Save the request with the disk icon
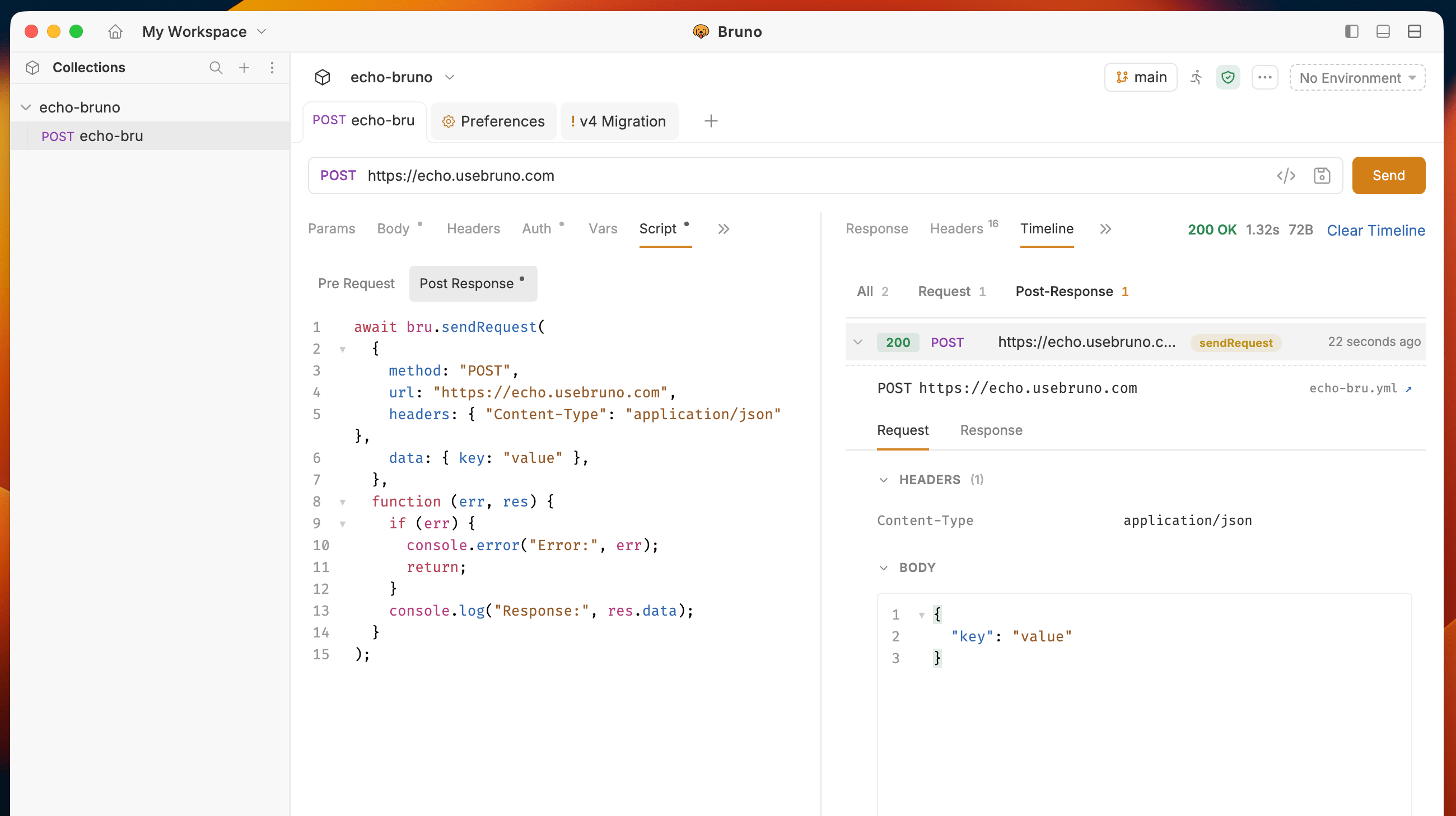 1322,176
